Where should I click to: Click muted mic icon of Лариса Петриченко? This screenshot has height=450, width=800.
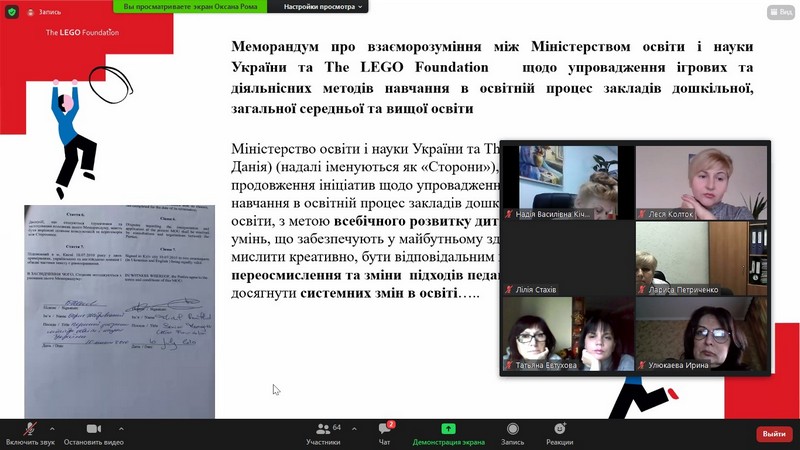pos(642,290)
